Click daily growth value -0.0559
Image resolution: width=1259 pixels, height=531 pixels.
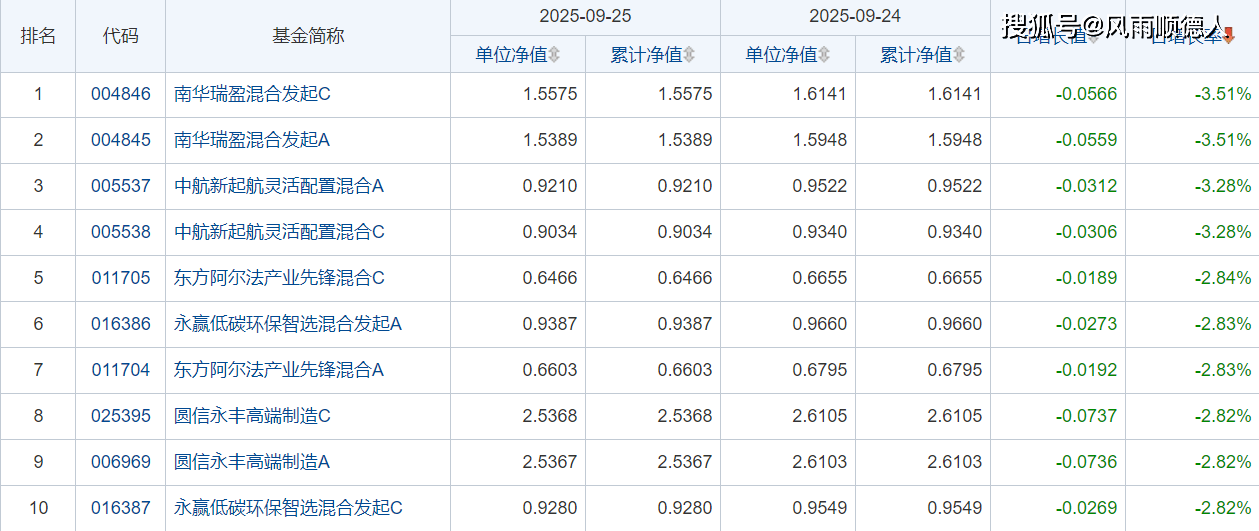pyautogui.click(x=1087, y=140)
